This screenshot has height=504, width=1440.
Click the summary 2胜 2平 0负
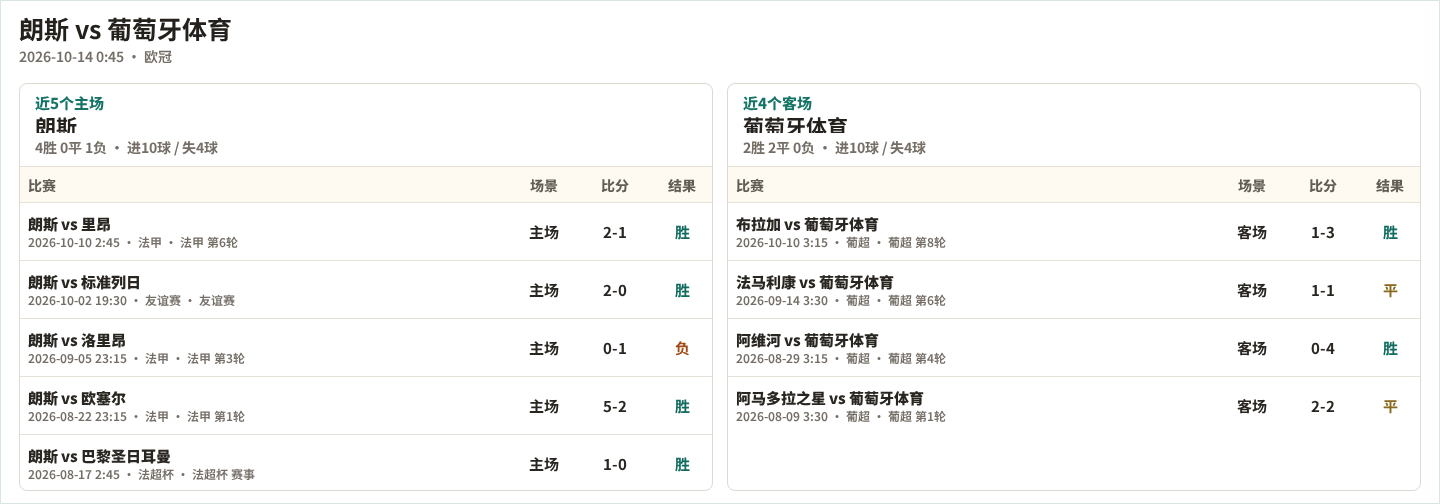(778, 148)
